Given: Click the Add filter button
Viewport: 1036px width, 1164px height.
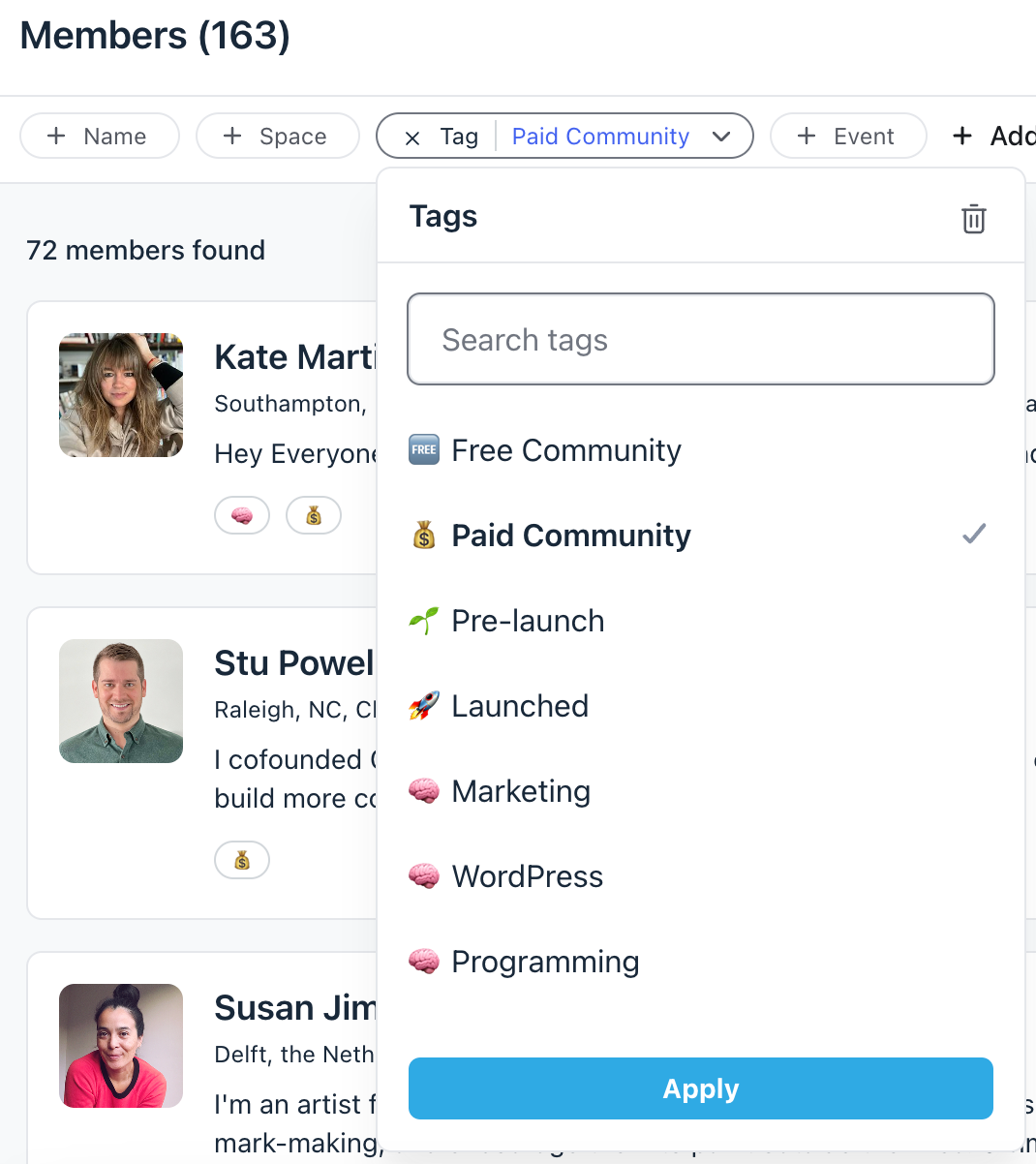Looking at the screenshot, I should tap(993, 136).
